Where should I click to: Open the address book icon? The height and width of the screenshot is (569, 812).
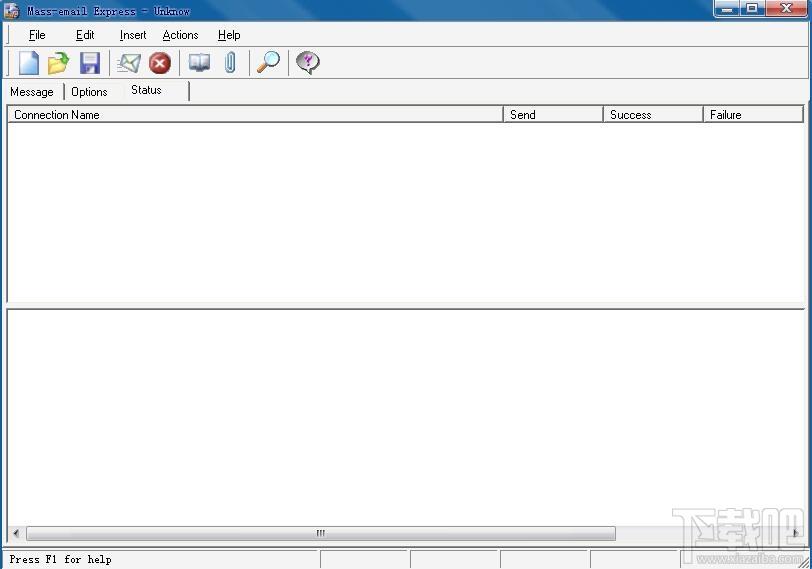coord(199,63)
